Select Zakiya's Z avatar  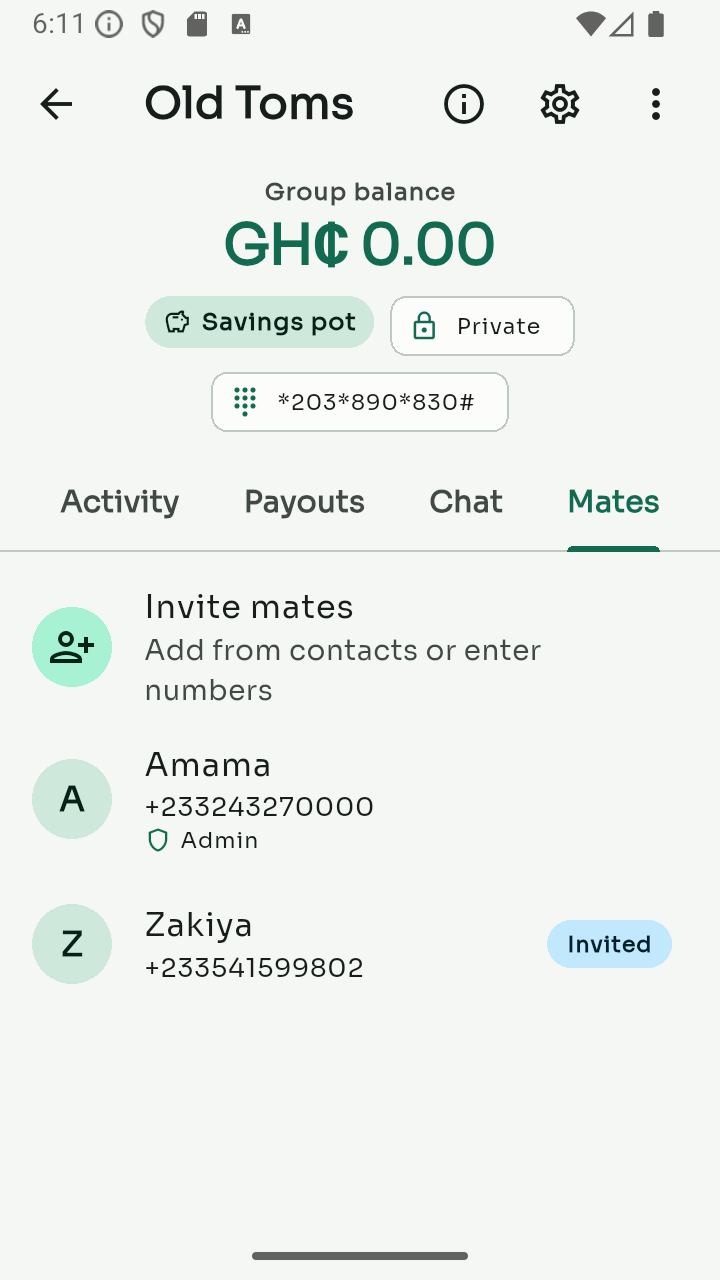(72, 944)
